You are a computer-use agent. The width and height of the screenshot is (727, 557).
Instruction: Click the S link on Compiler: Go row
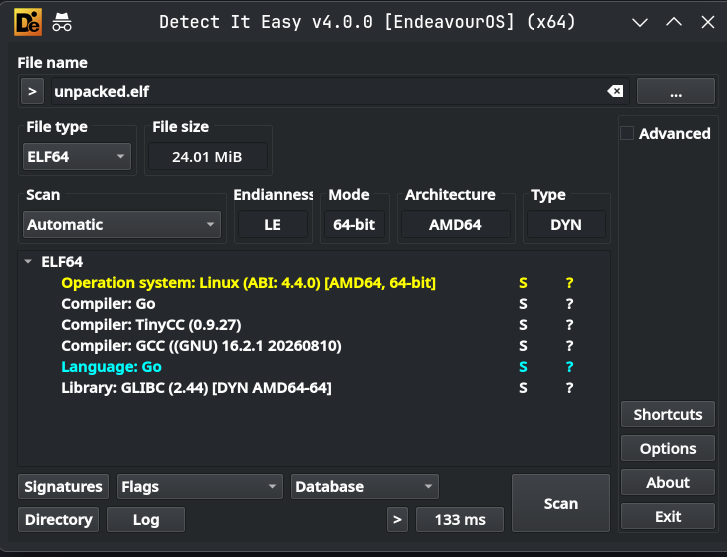523,303
